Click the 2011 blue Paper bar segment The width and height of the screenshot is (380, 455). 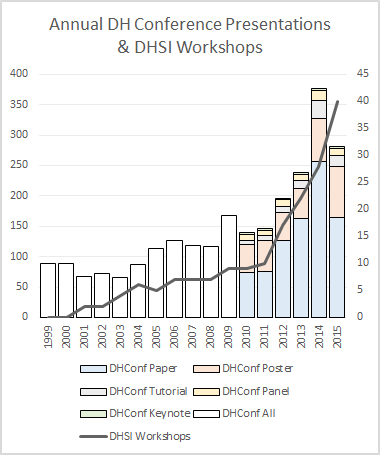pyautogui.click(x=265, y=294)
